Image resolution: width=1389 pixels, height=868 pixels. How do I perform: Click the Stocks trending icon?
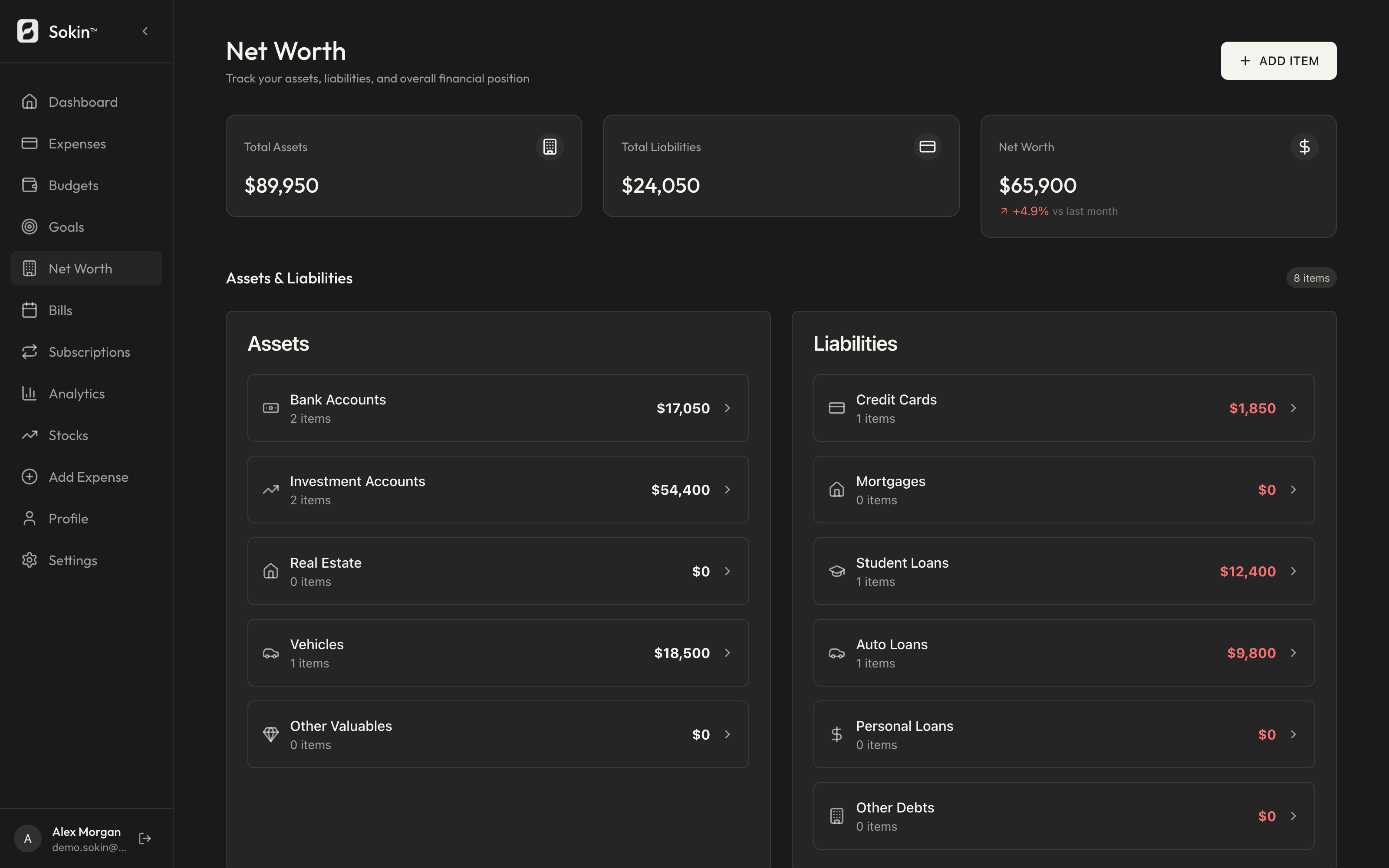click(29, 435)
